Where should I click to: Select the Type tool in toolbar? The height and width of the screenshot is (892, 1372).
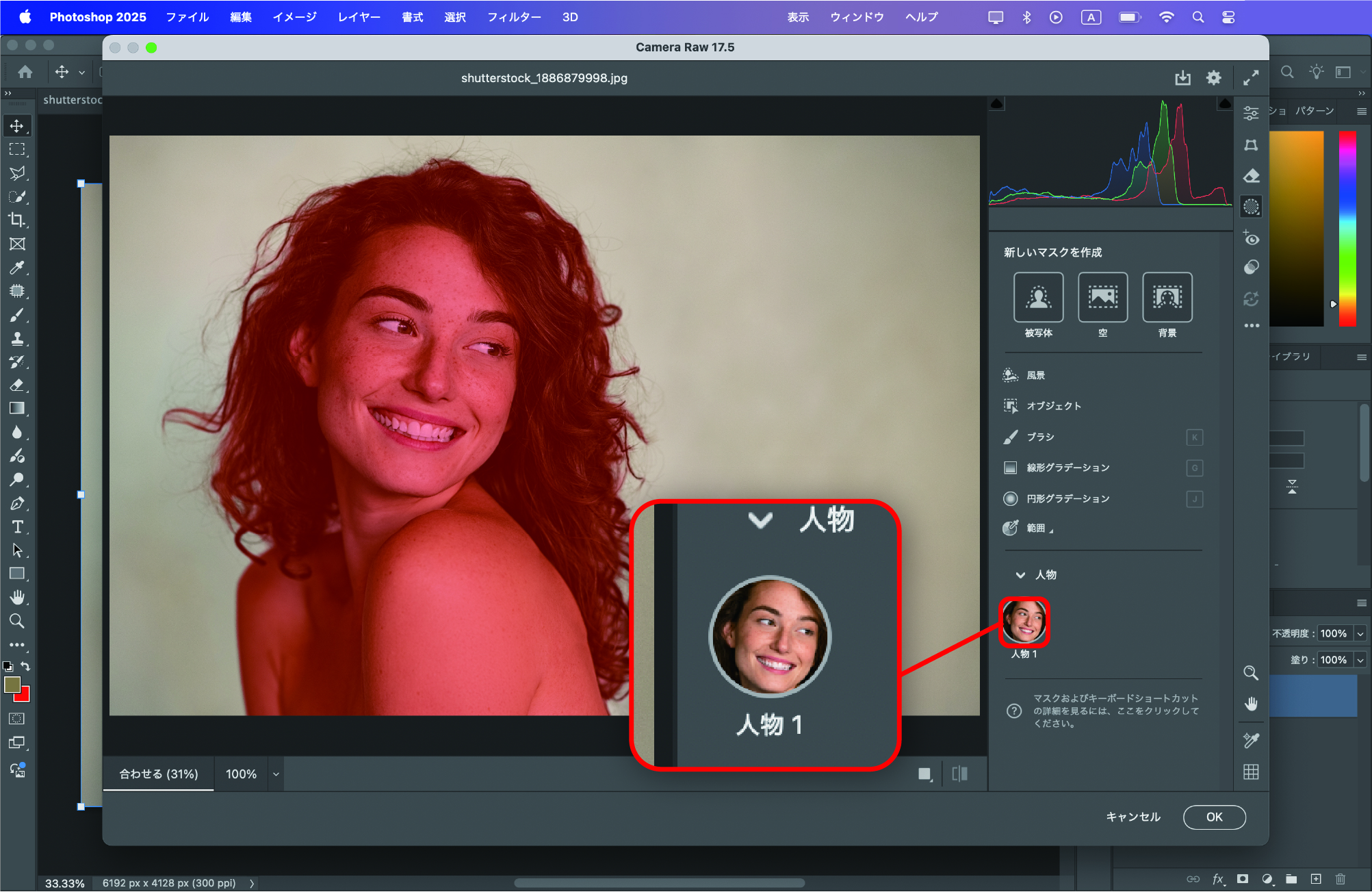point(17,526)
